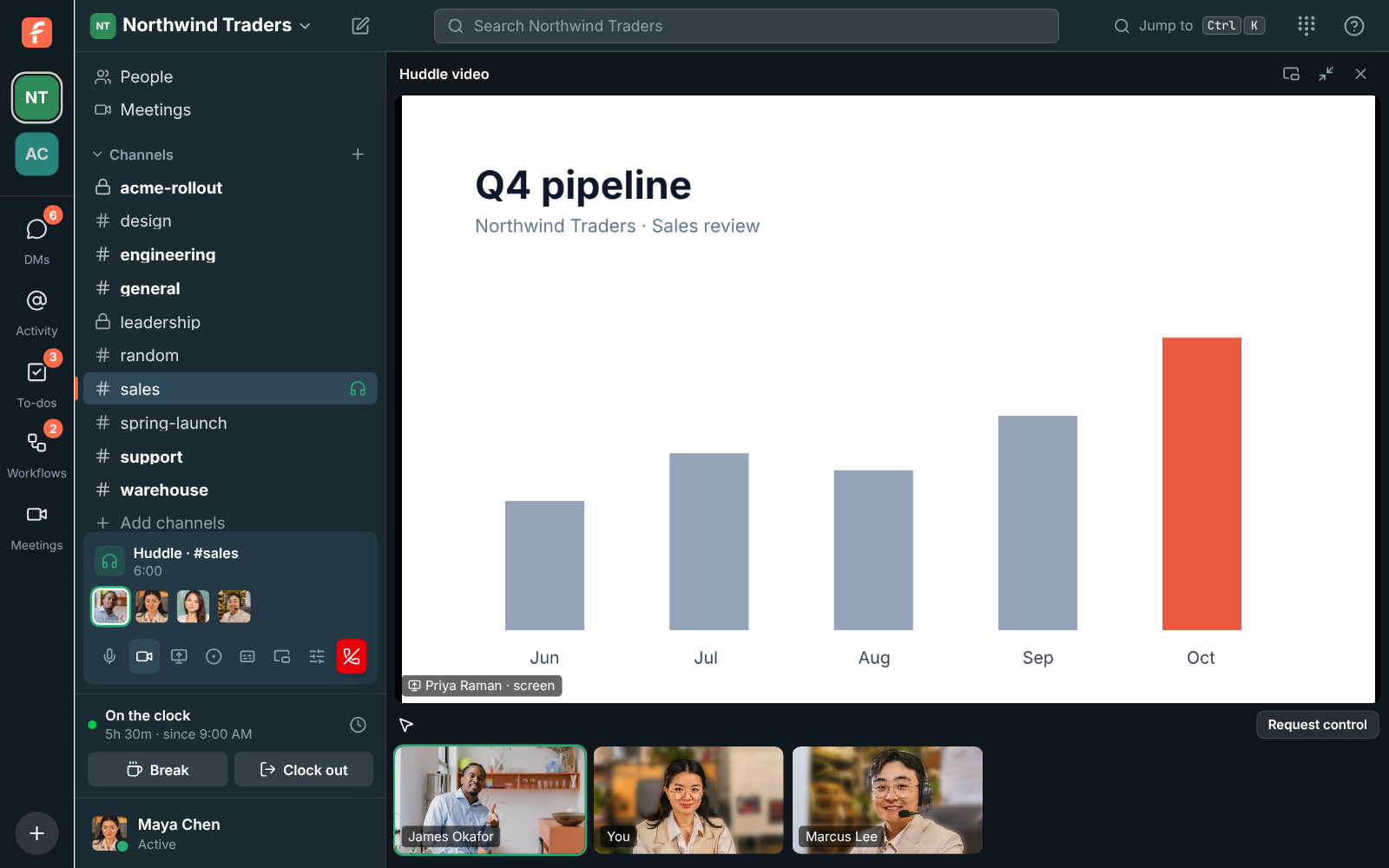Open huddle settings sliders
The width and height of the screenshot is (1389, 868).
coord(317,656)
